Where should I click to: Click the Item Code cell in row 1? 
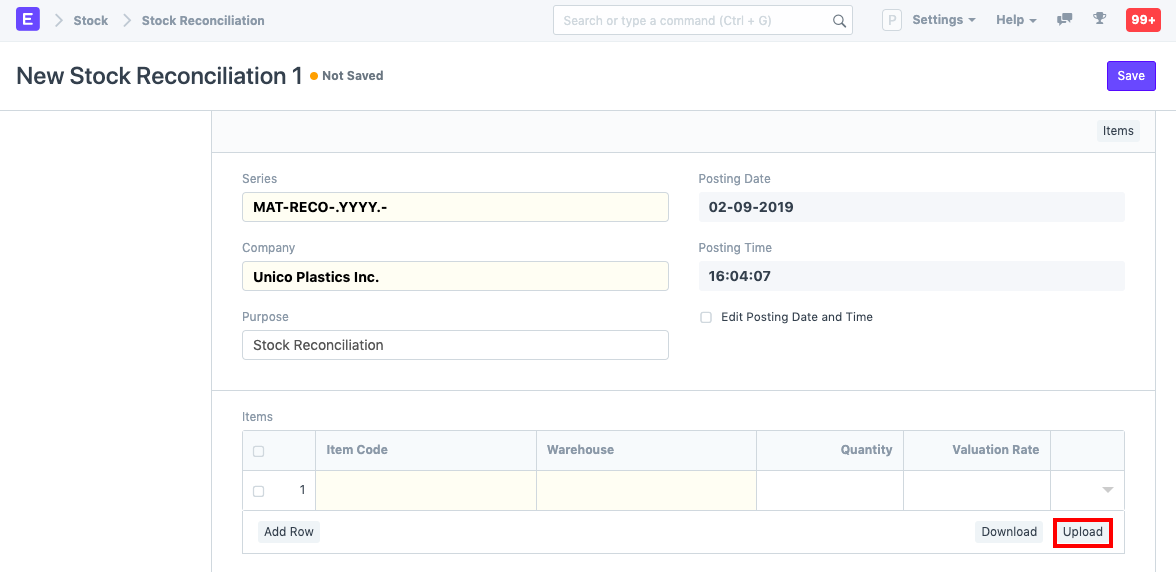(426, 490)
